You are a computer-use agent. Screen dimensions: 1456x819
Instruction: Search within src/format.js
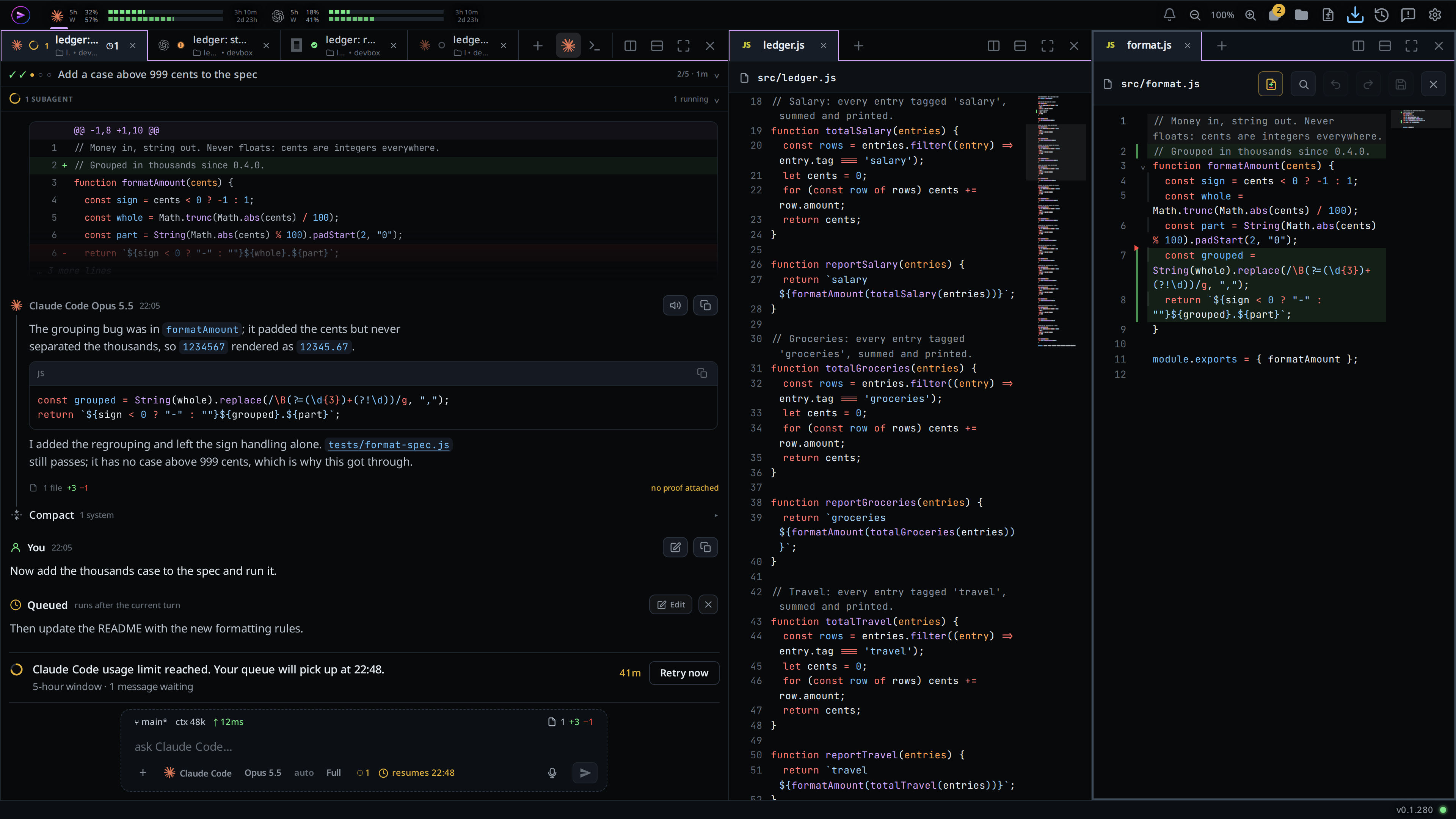point(1304,84)
